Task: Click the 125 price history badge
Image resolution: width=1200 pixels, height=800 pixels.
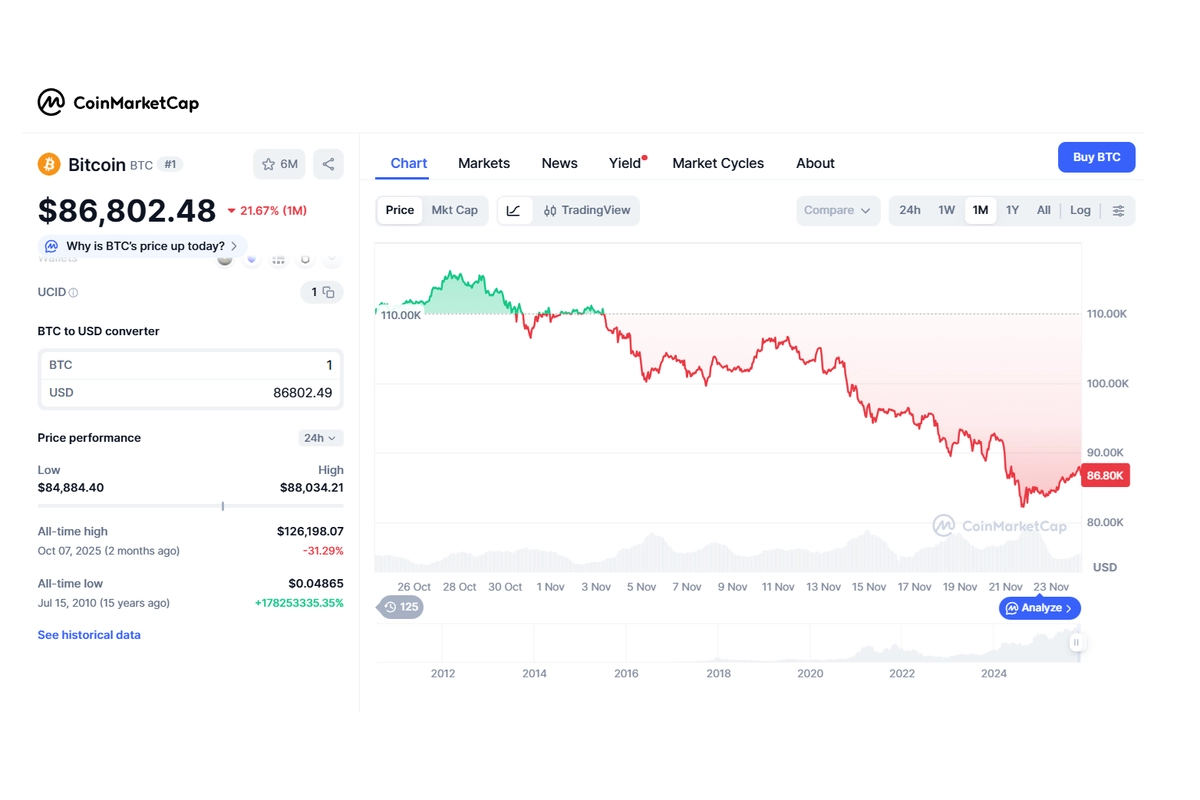Action: pos(400,607)
